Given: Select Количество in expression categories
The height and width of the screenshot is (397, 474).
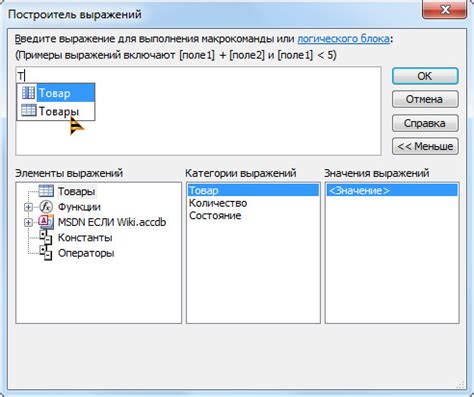Looking at the screenshot, I should coord(218,203).
